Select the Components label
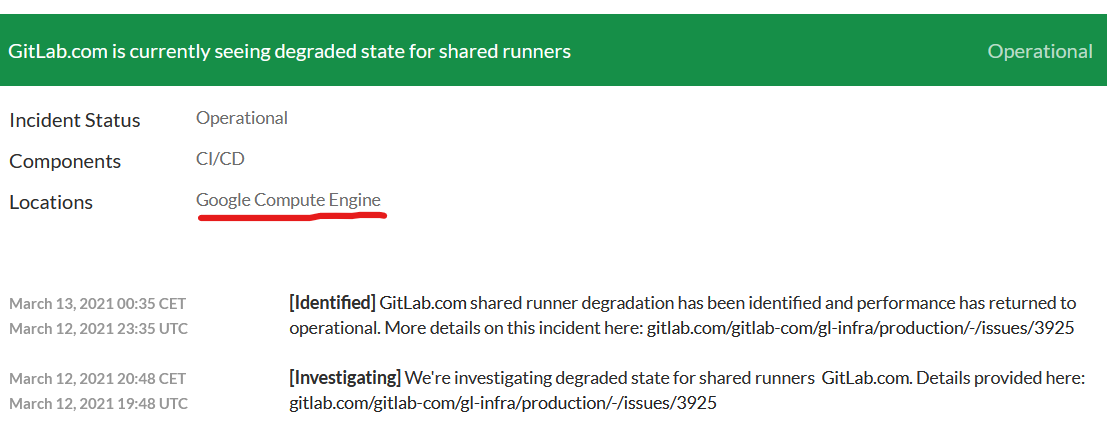 tap(65, 161)
